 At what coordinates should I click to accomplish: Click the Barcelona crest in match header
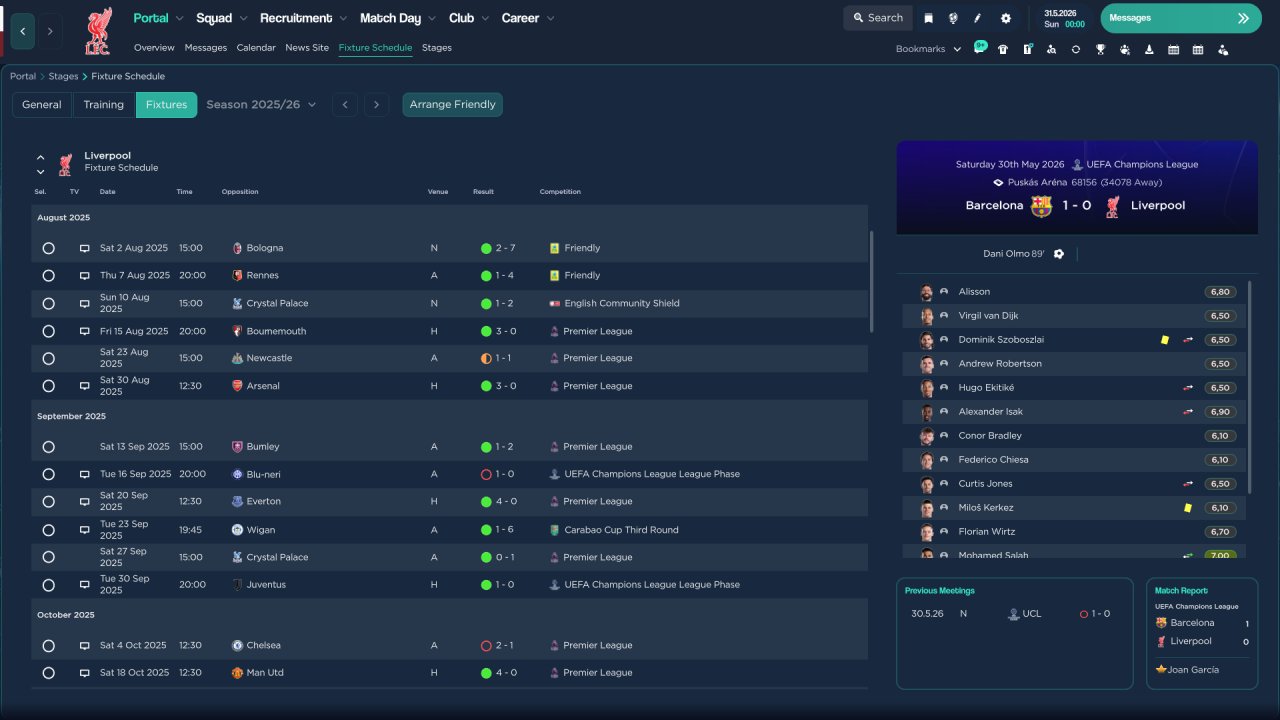pyautogui.click(x=1041, y=206)
